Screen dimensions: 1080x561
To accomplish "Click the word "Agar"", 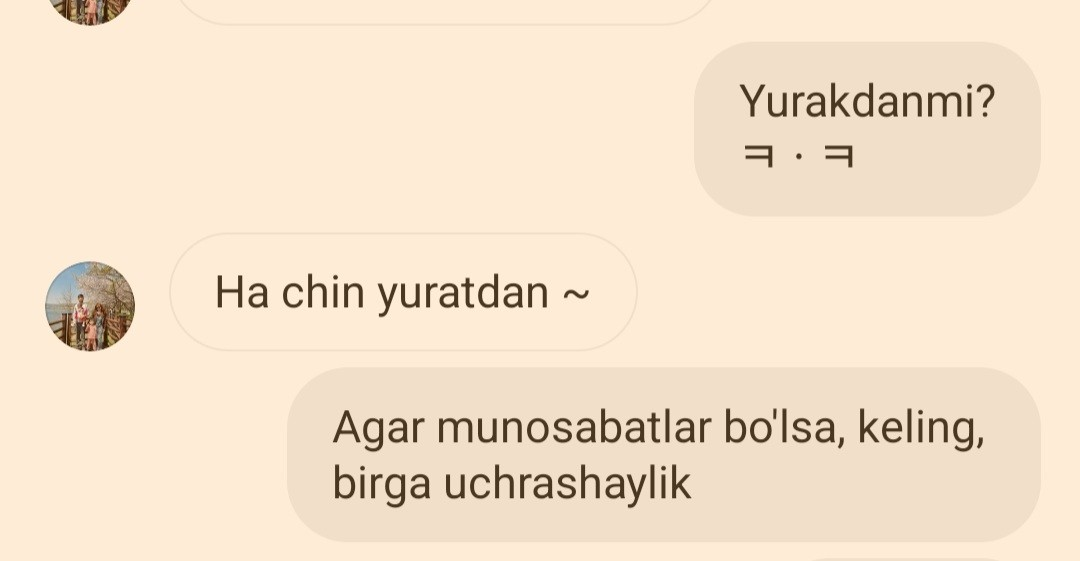I will pyautogui.click(x=377, y=429).
